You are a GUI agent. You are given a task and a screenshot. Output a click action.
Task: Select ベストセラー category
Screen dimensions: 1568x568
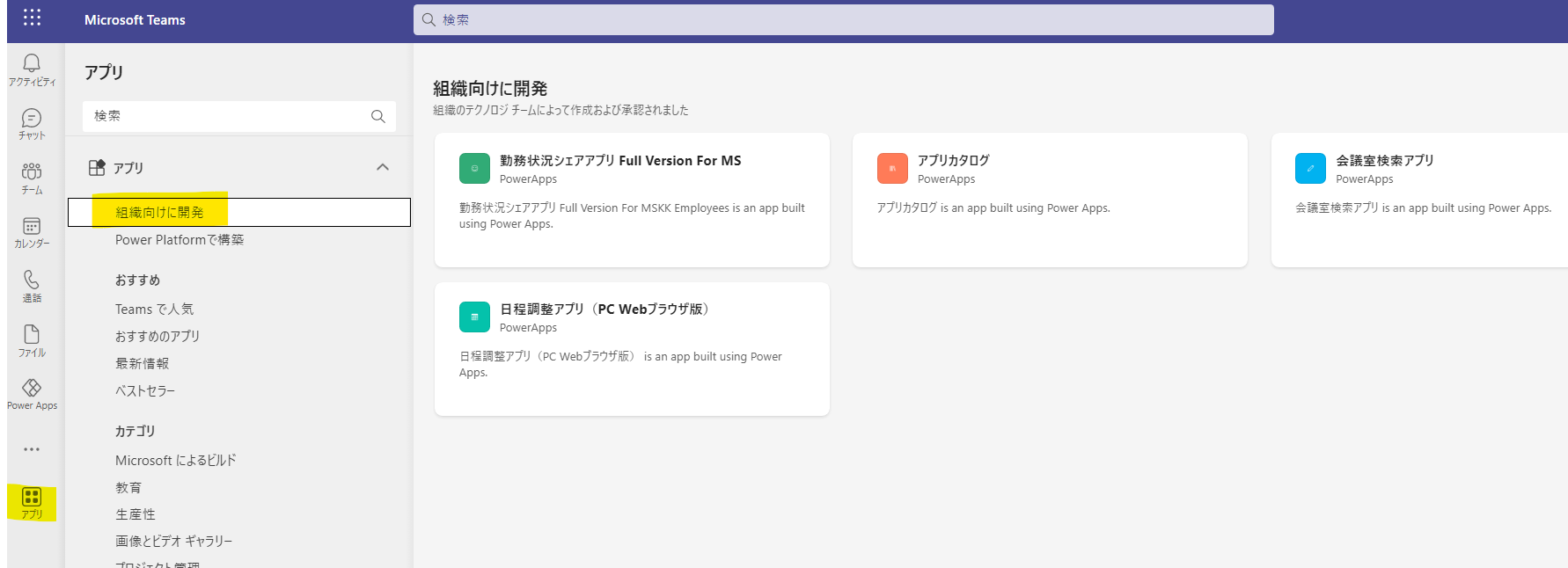coord(145,391)
